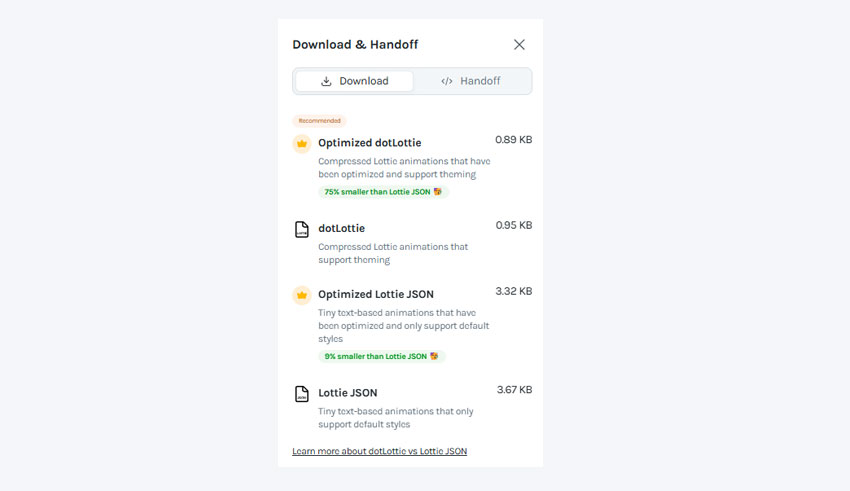Click the 75% smaller than Lottie JSON badge
The width and height of the screenshot is (850, 491).
pos(383,192)
